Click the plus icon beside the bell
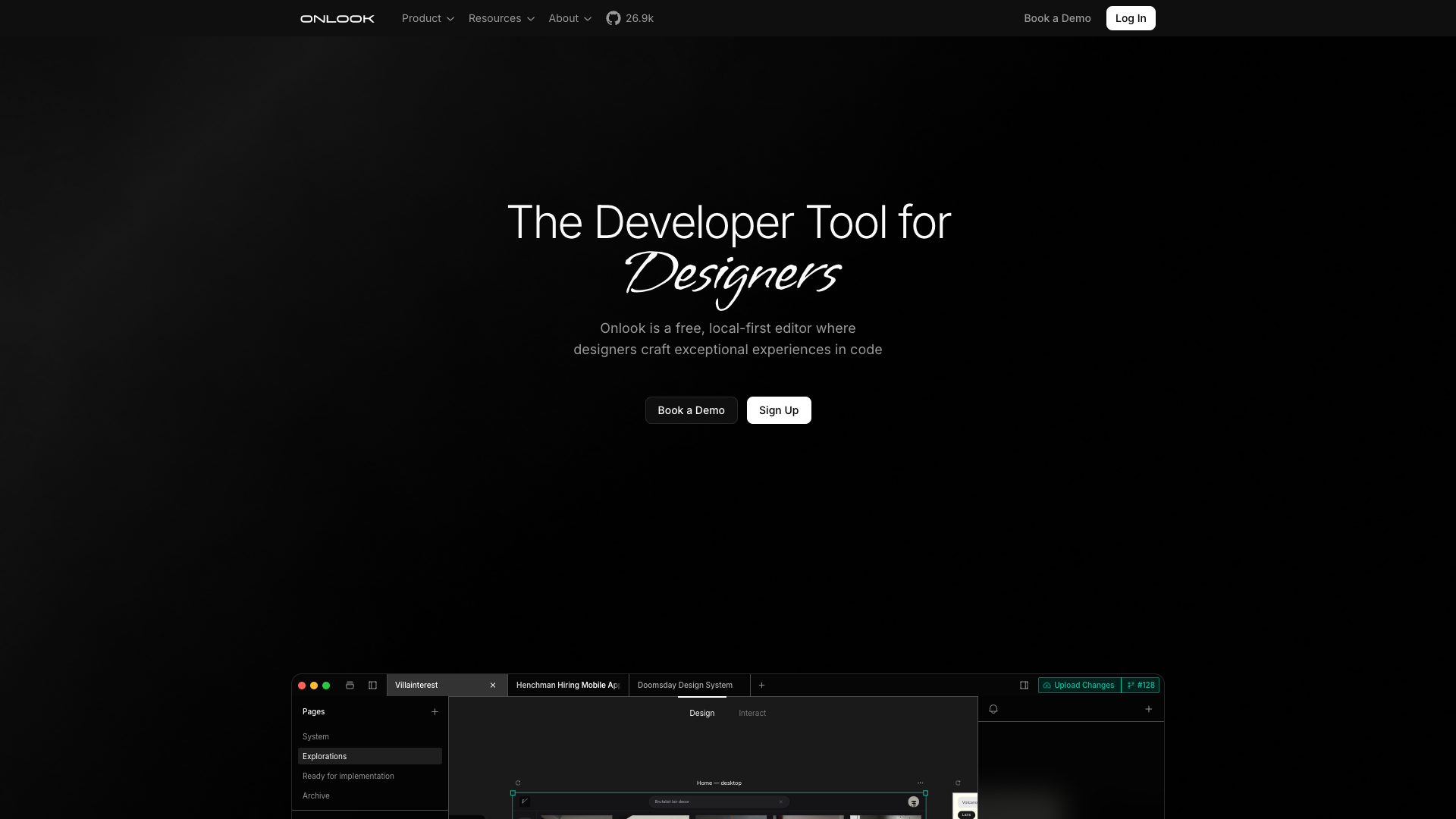 [1149, 709]
